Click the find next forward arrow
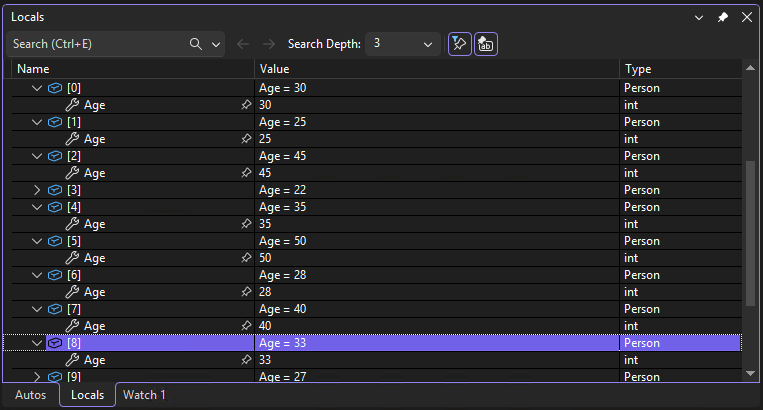763x410 pixels. 268,44
